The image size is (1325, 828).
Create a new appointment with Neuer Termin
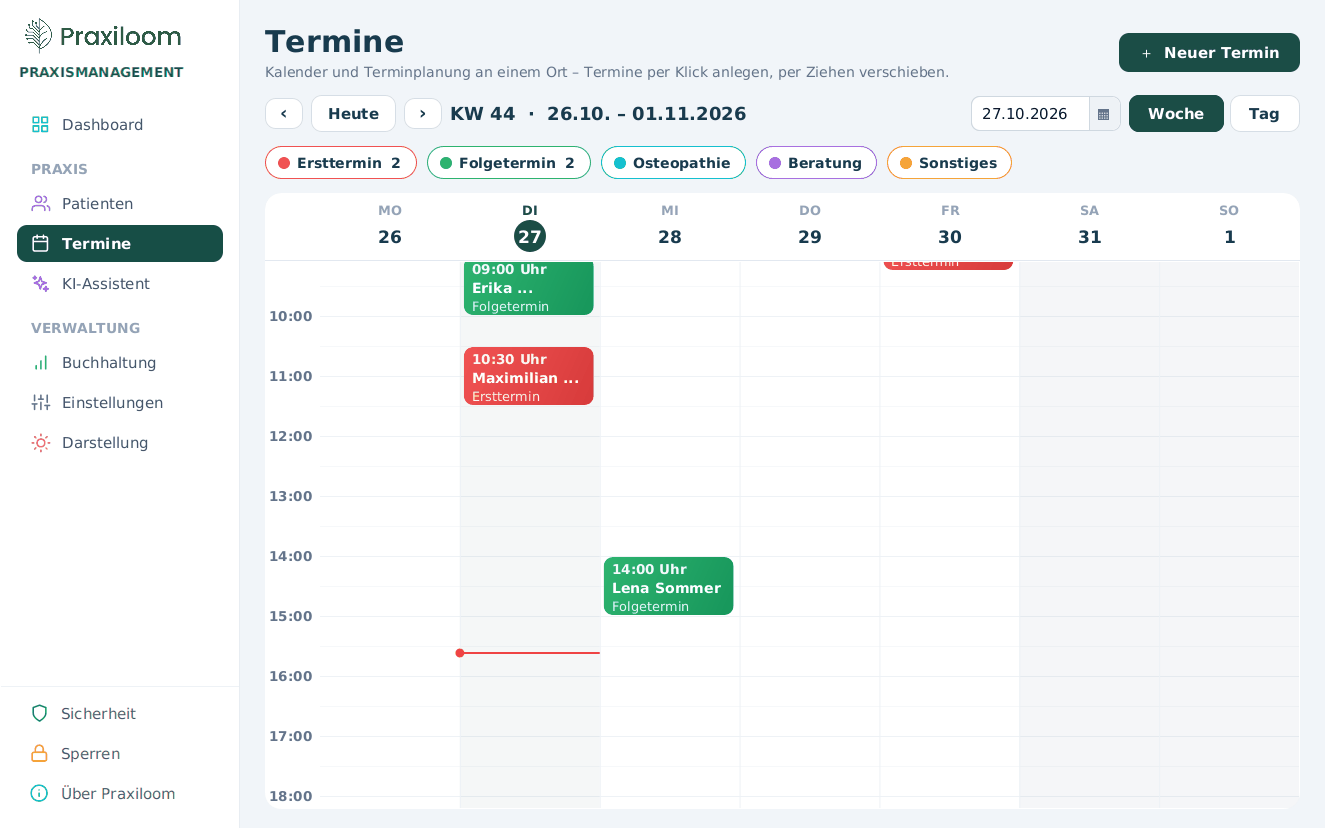click(1209, 53)
